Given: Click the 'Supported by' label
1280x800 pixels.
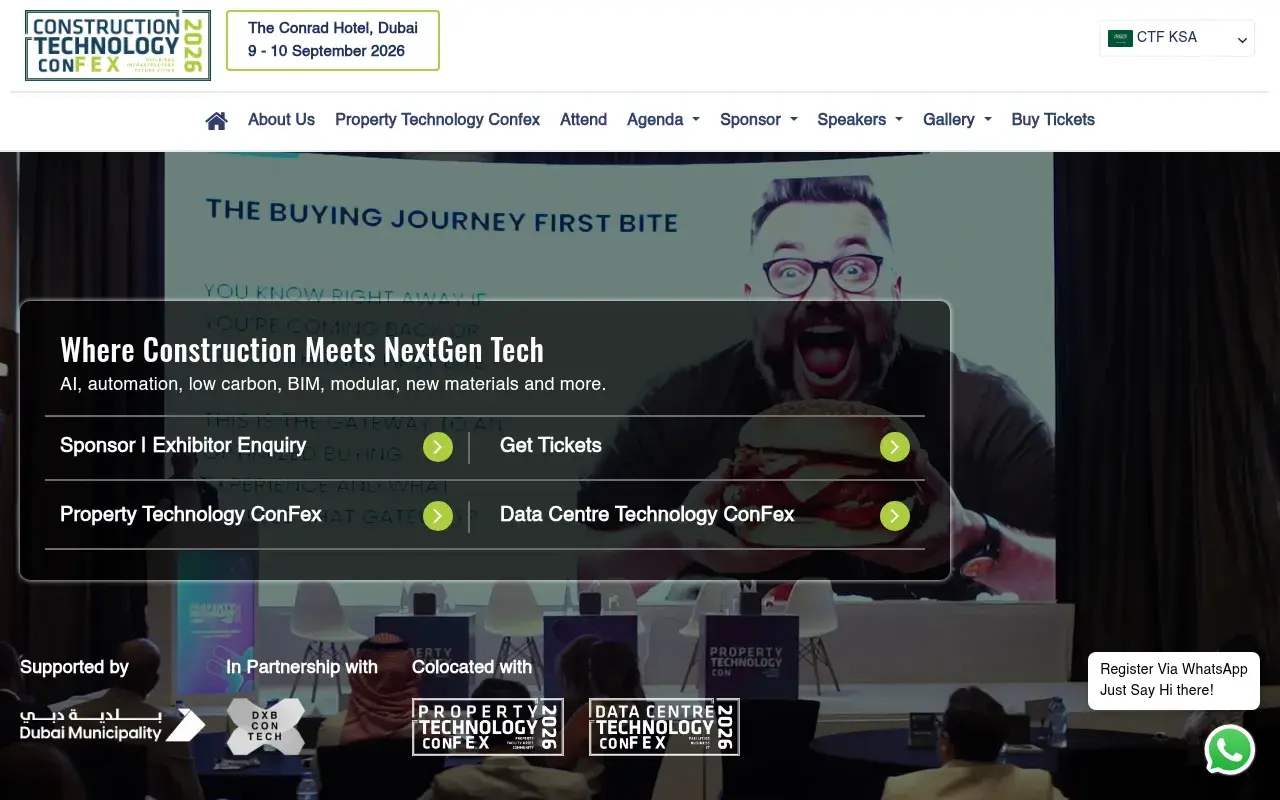Looking at the screenshot, I should click(x=74, y=667).
